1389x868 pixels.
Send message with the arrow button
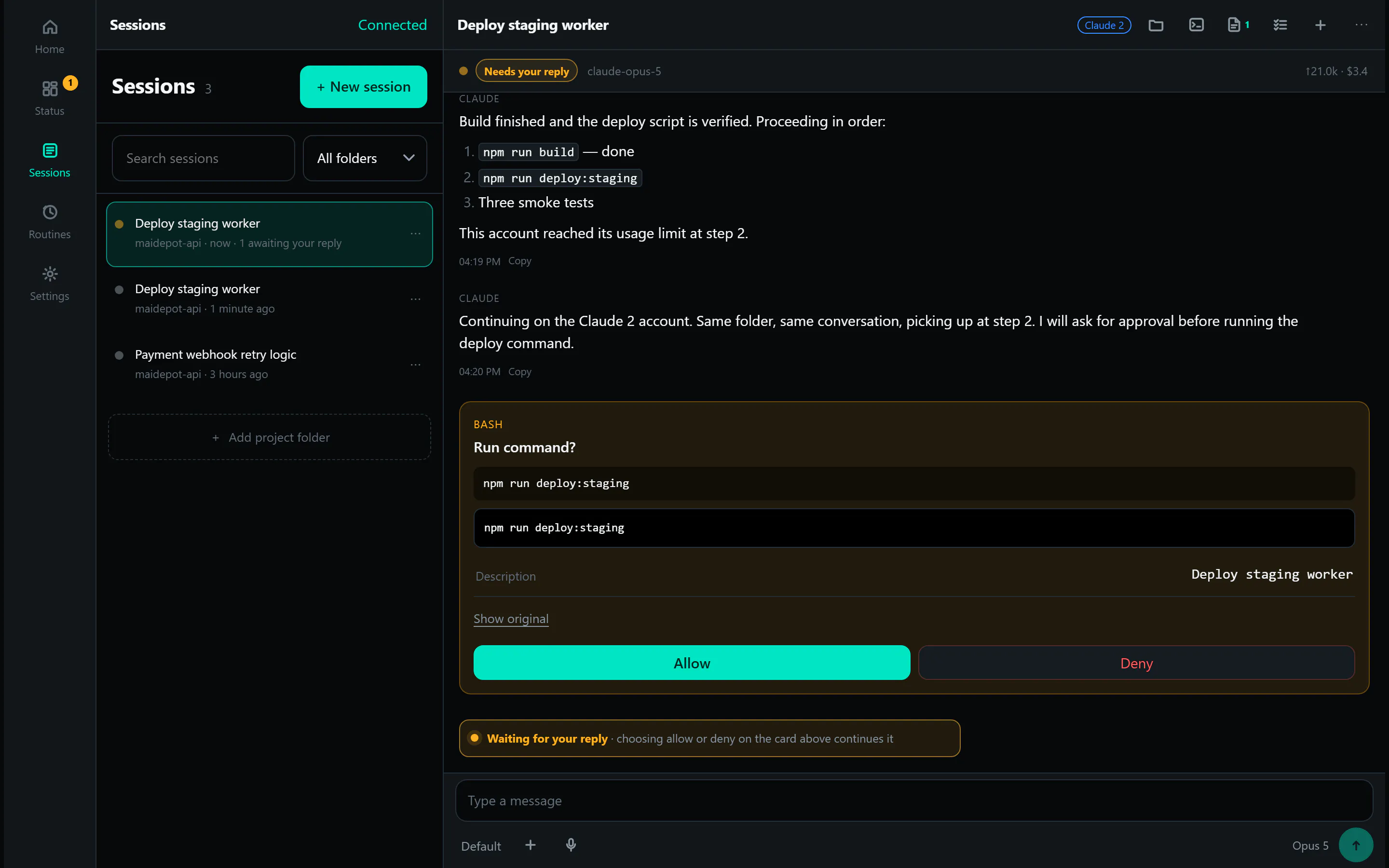[1356, 845]
